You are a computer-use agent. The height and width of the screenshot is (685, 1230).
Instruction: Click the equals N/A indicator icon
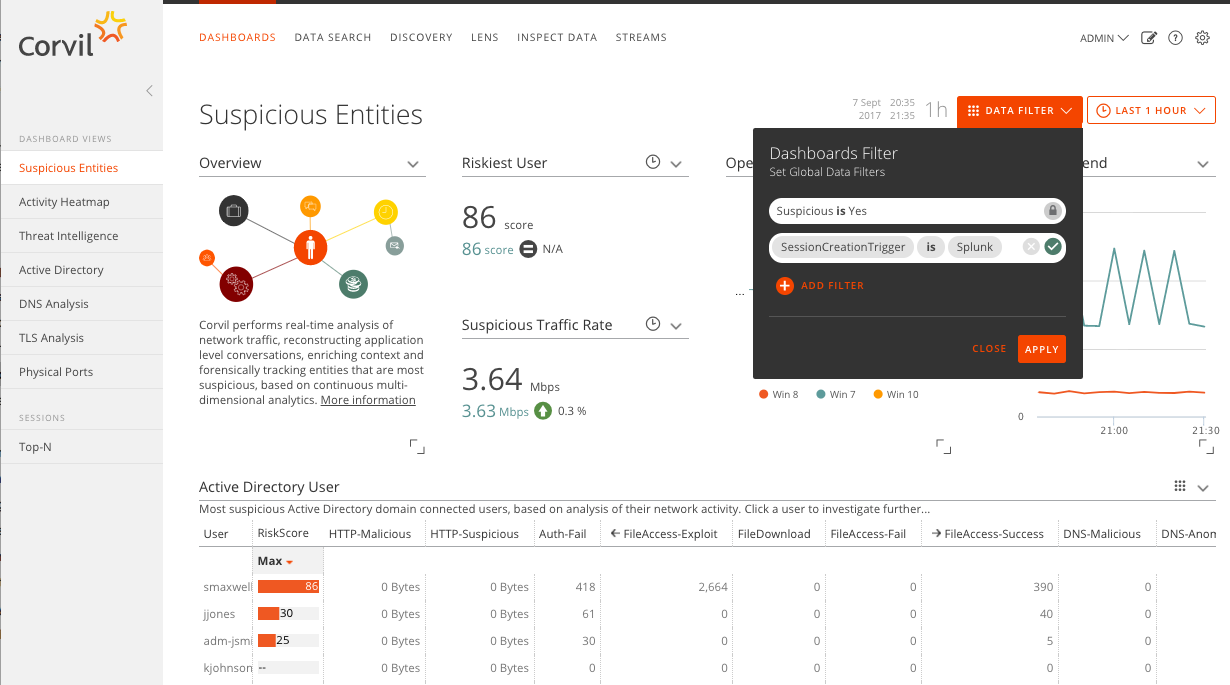[x=528, y=249]
